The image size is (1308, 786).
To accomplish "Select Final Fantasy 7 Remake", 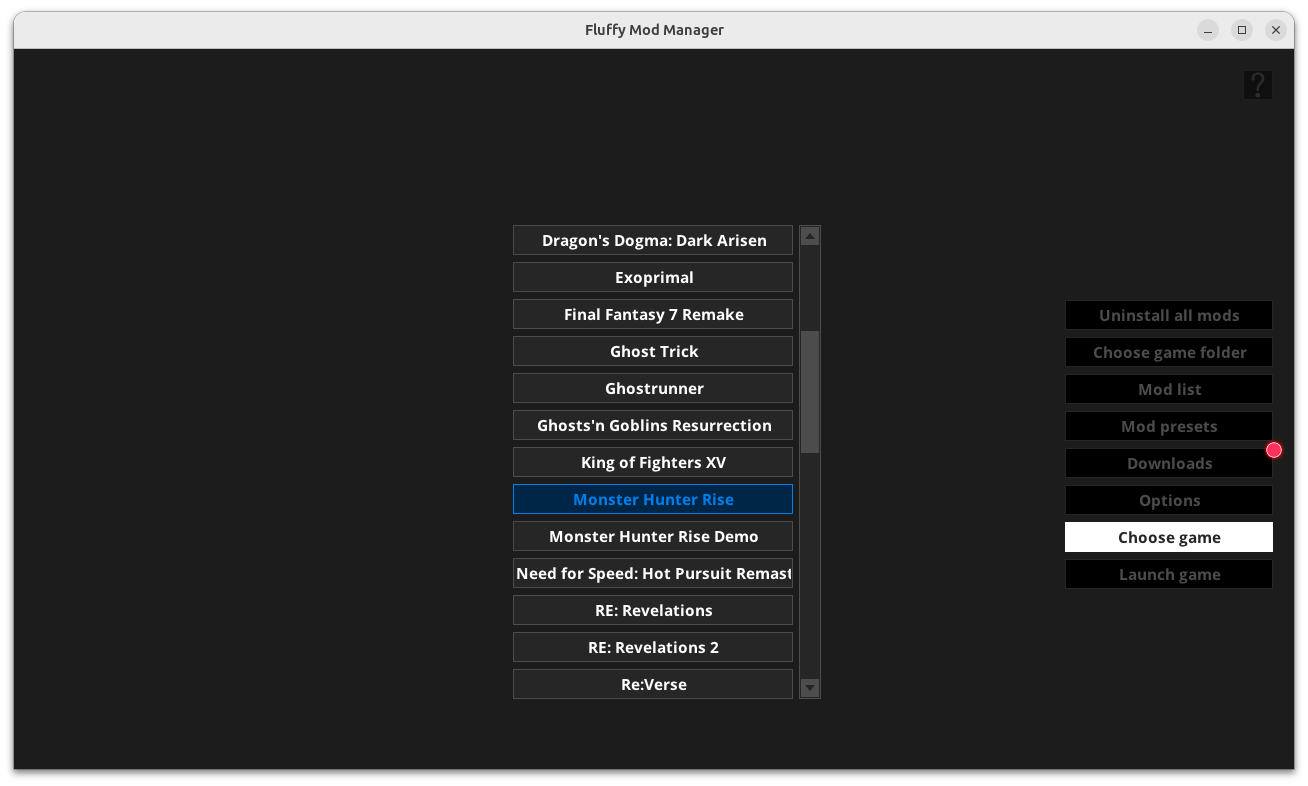I will 653,314.
